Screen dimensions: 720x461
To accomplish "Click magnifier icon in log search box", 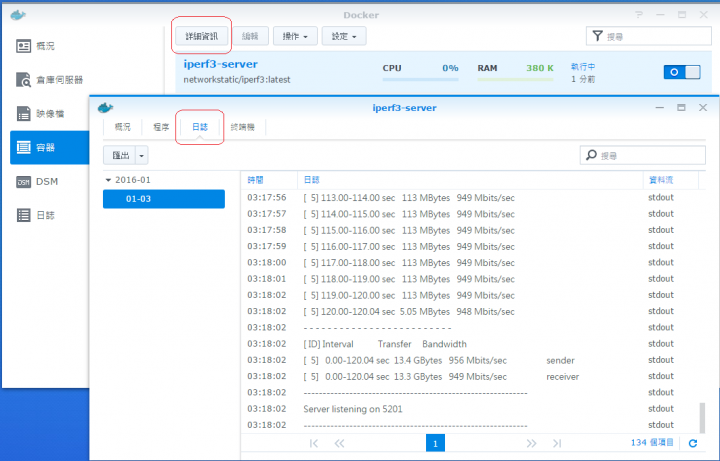I will [591, 155].
